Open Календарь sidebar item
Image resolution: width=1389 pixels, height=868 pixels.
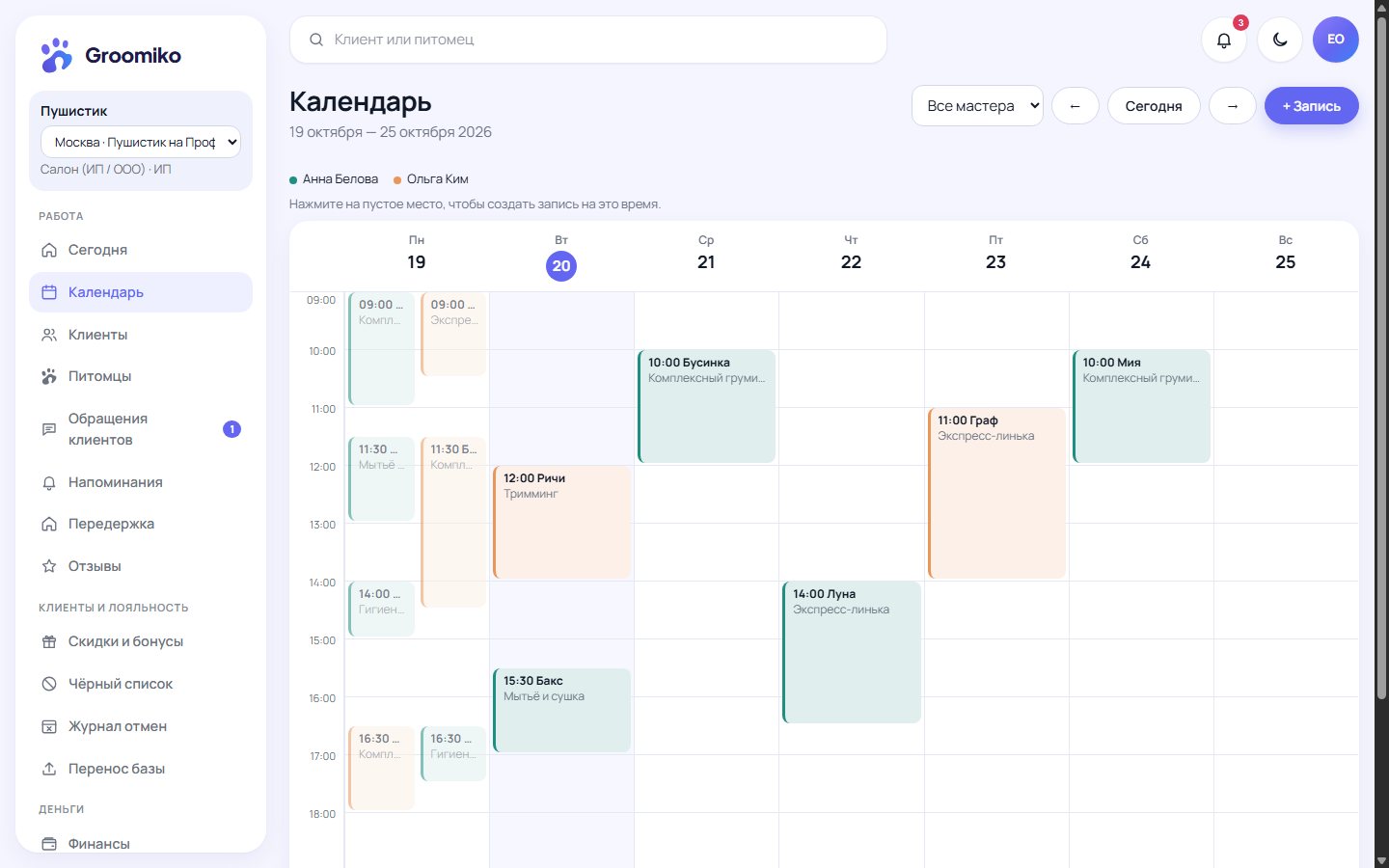(x=141, y=292)
